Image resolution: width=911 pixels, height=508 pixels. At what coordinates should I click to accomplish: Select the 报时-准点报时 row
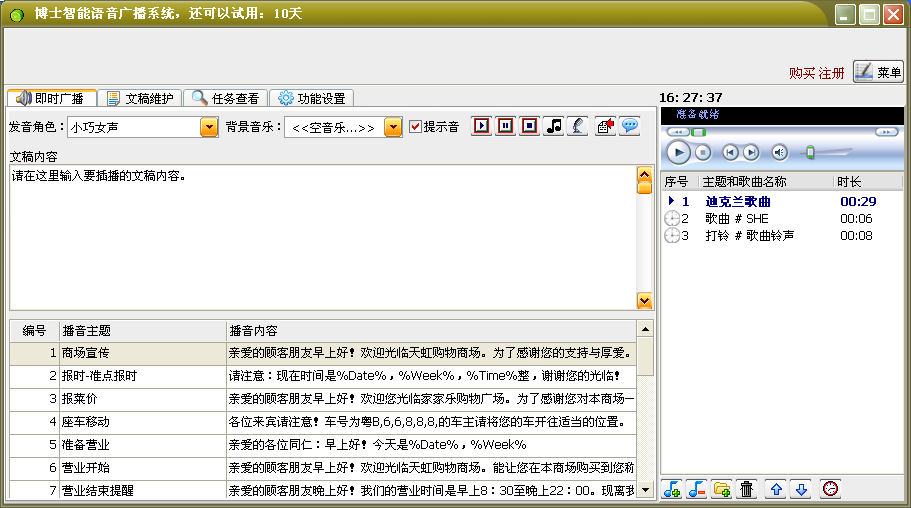tap(323, 376)
